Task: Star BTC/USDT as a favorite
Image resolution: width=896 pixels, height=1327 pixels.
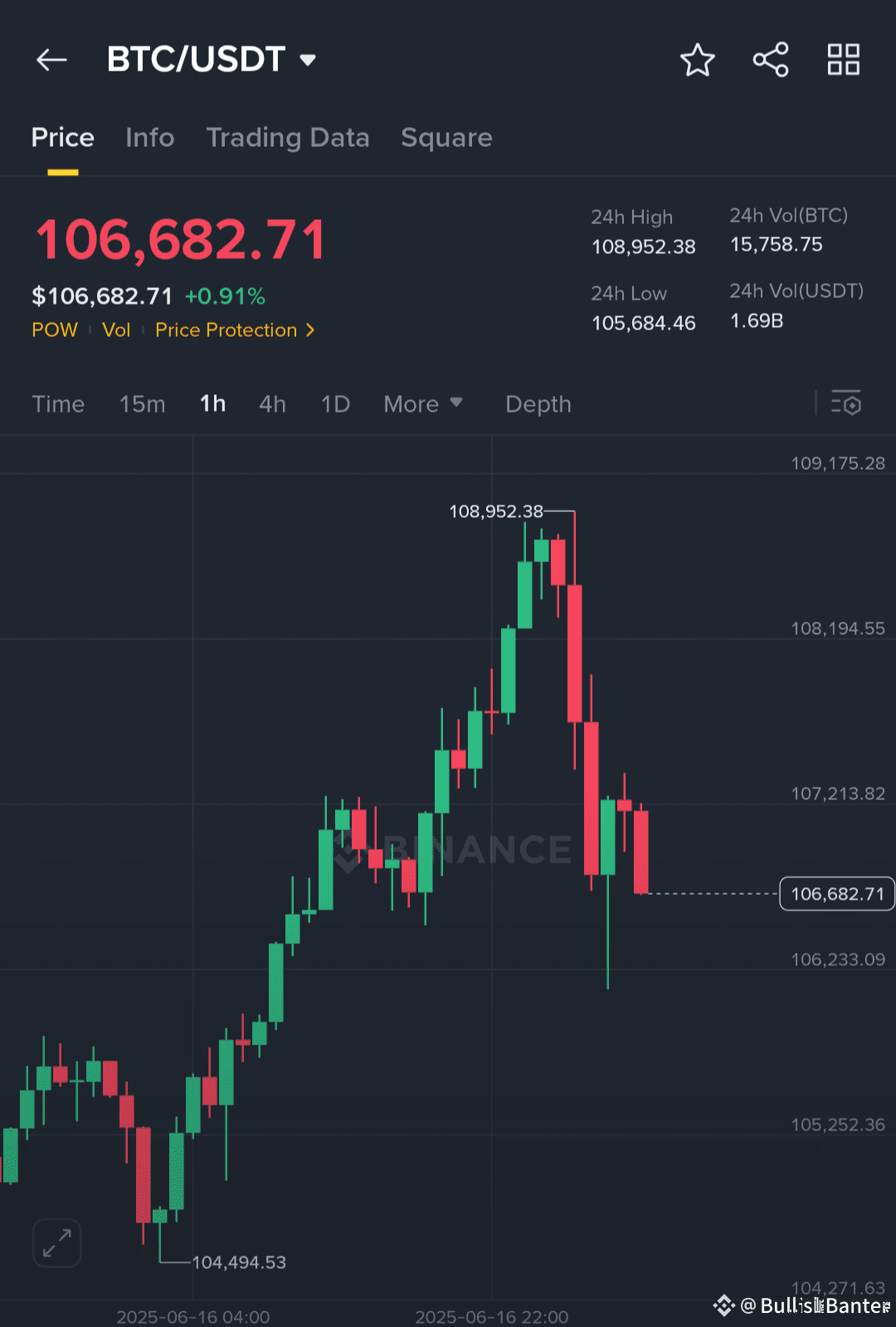Action: point(698,59)
